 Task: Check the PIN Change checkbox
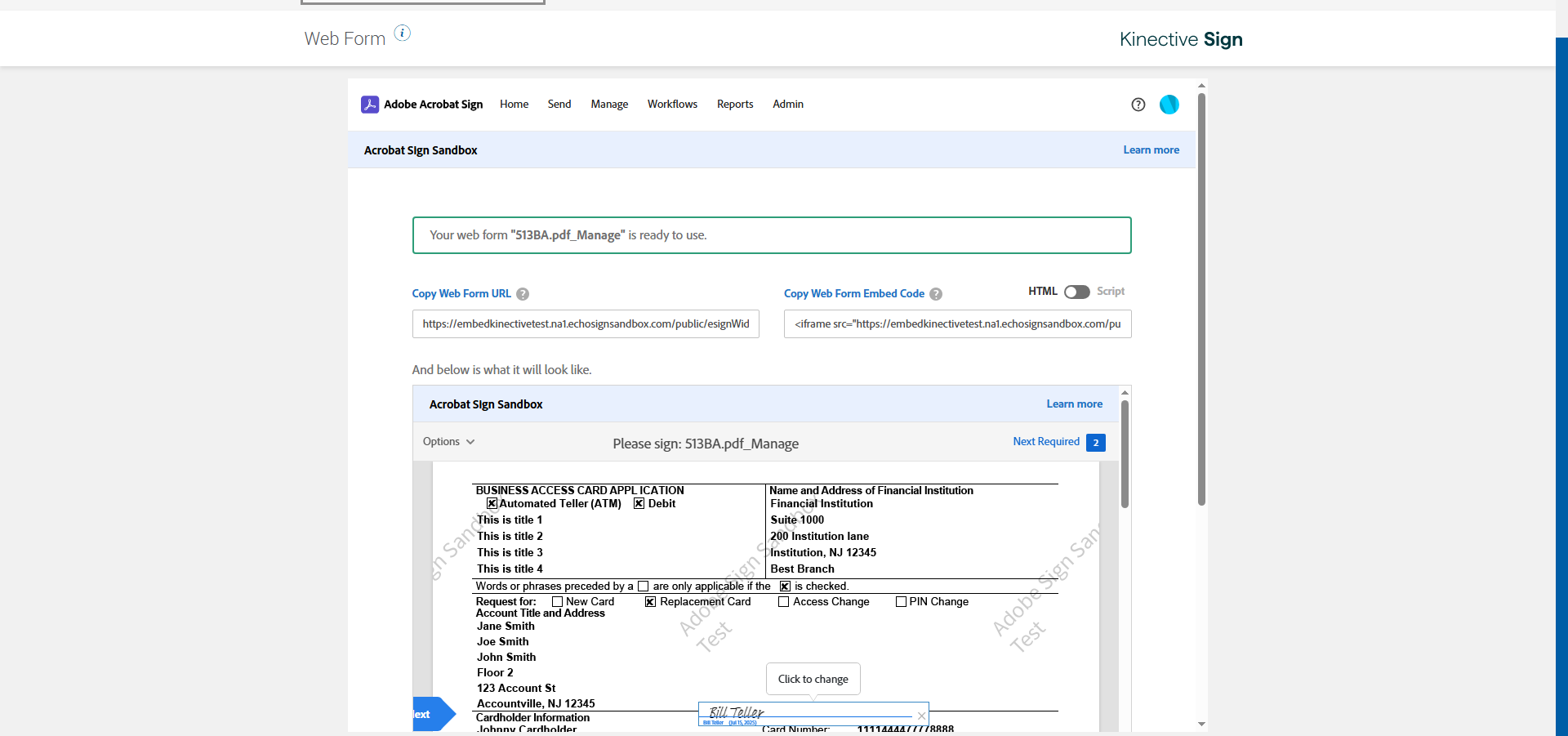point(901,602)
